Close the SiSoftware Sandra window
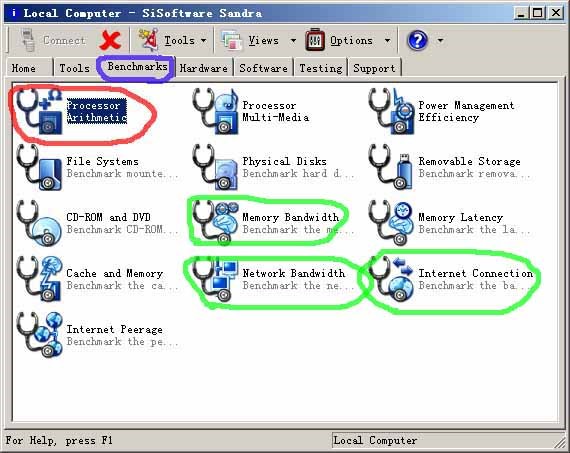 coord(555,13)
